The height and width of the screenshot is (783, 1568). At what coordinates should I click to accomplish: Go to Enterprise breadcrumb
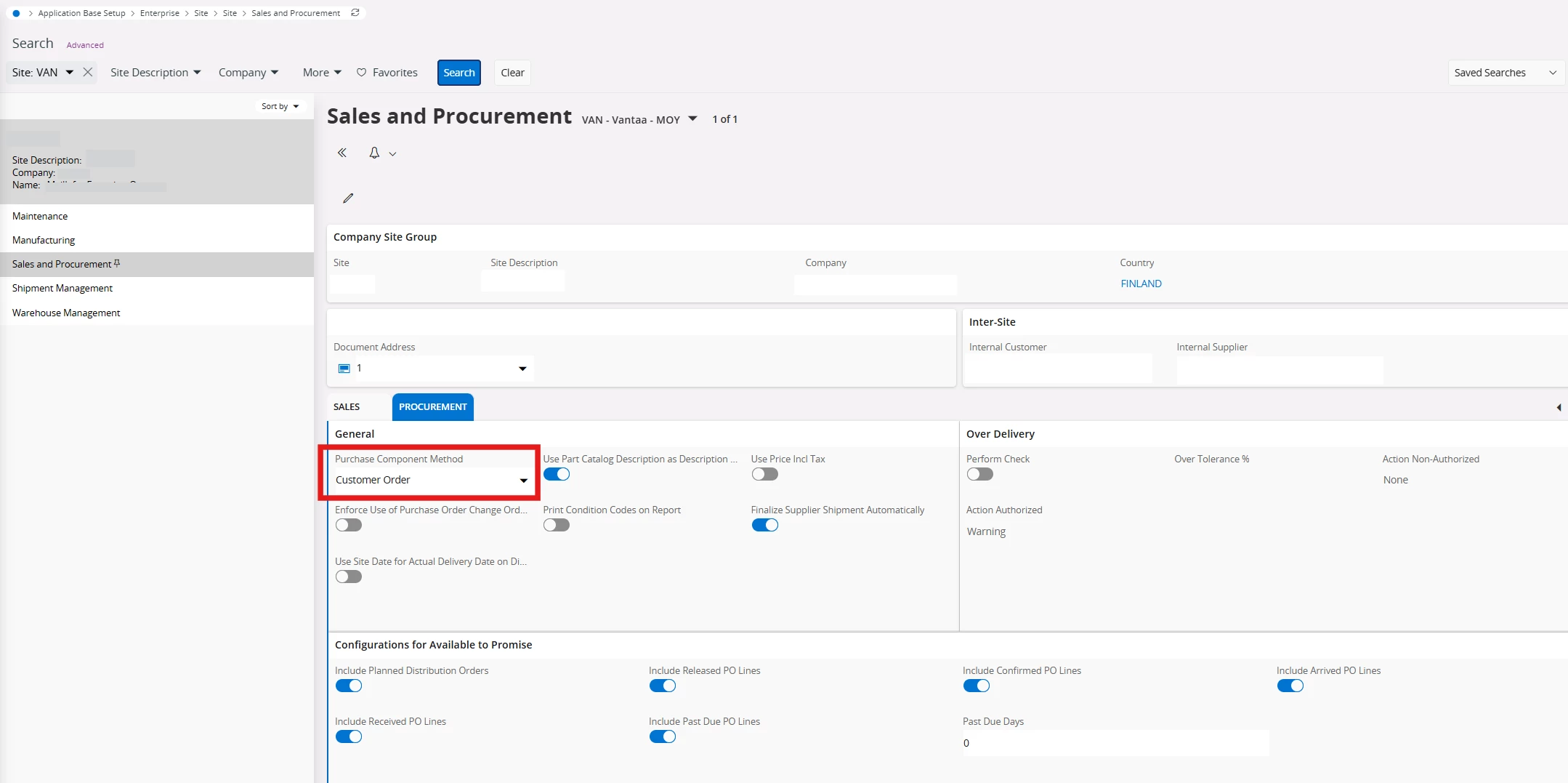pyautogui.click(x=159, y=13)
